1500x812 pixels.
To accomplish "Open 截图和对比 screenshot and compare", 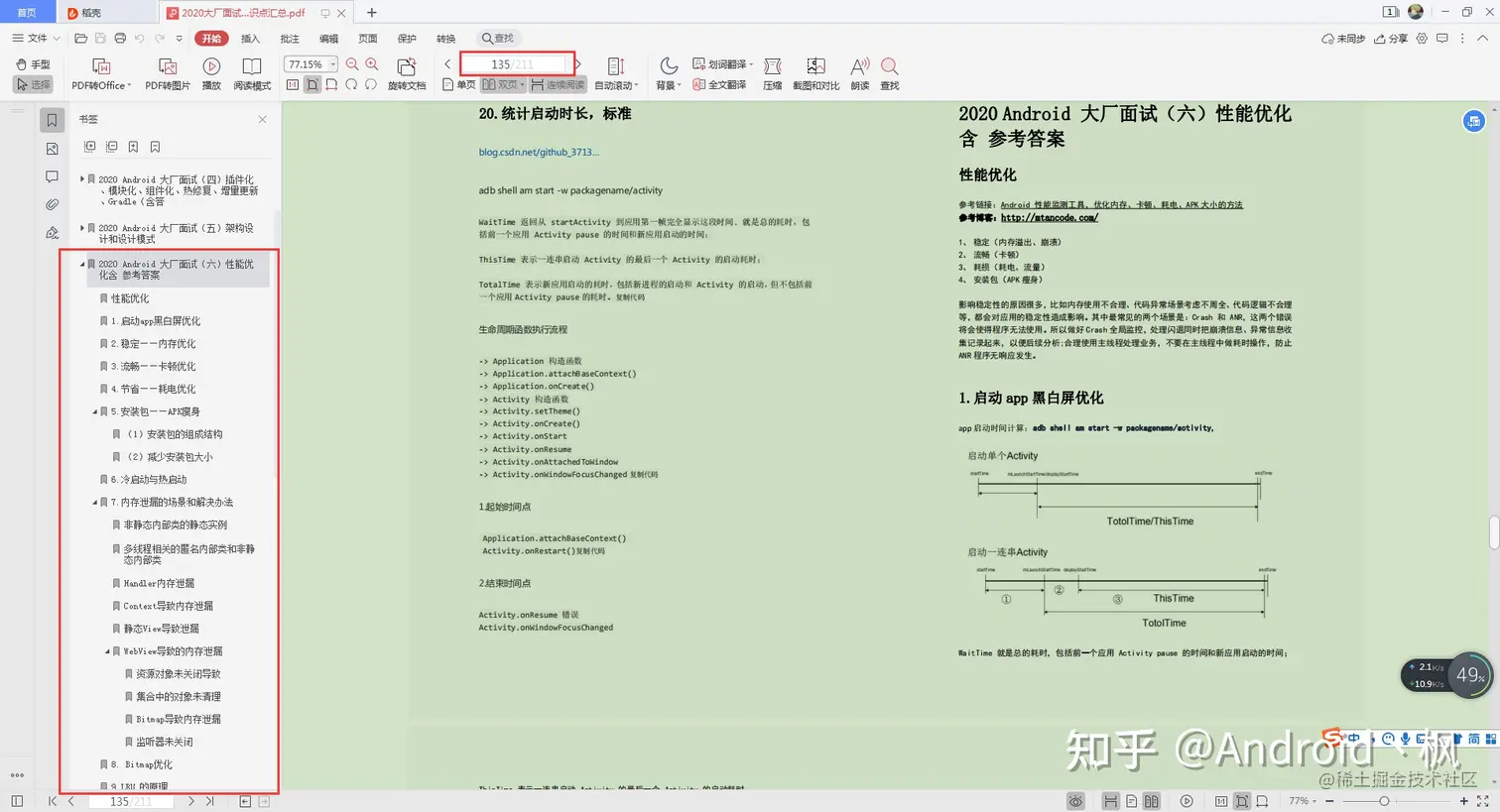I will (x=815, y=74).
